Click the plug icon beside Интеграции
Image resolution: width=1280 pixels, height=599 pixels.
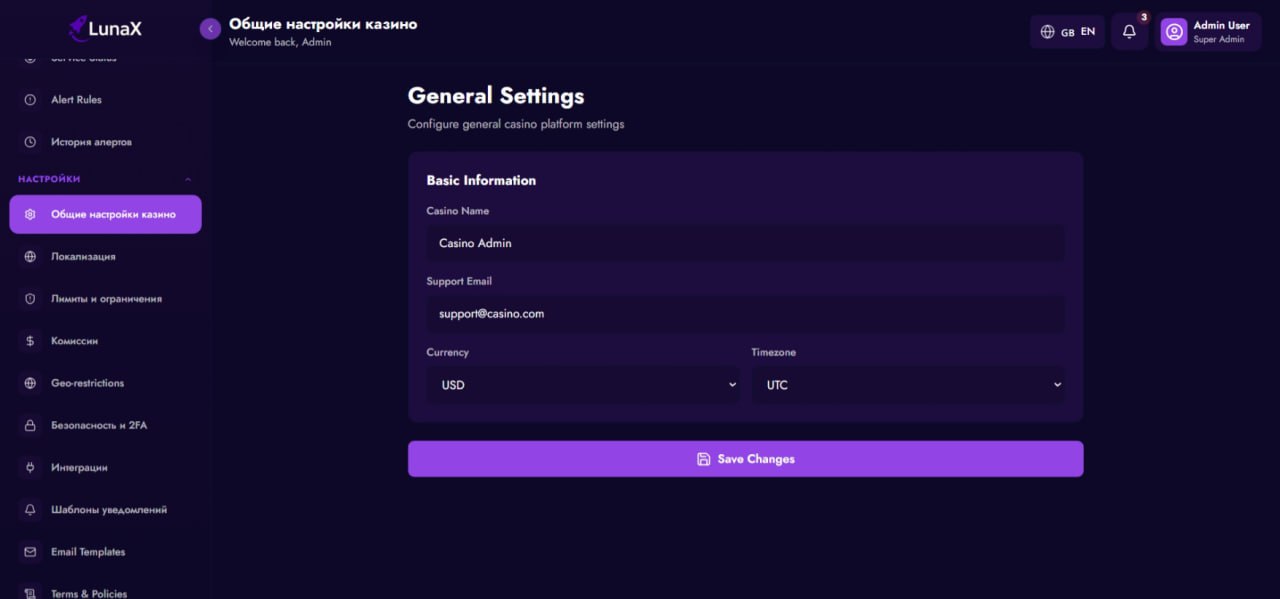pyautogui.click(x=30, y=467)
